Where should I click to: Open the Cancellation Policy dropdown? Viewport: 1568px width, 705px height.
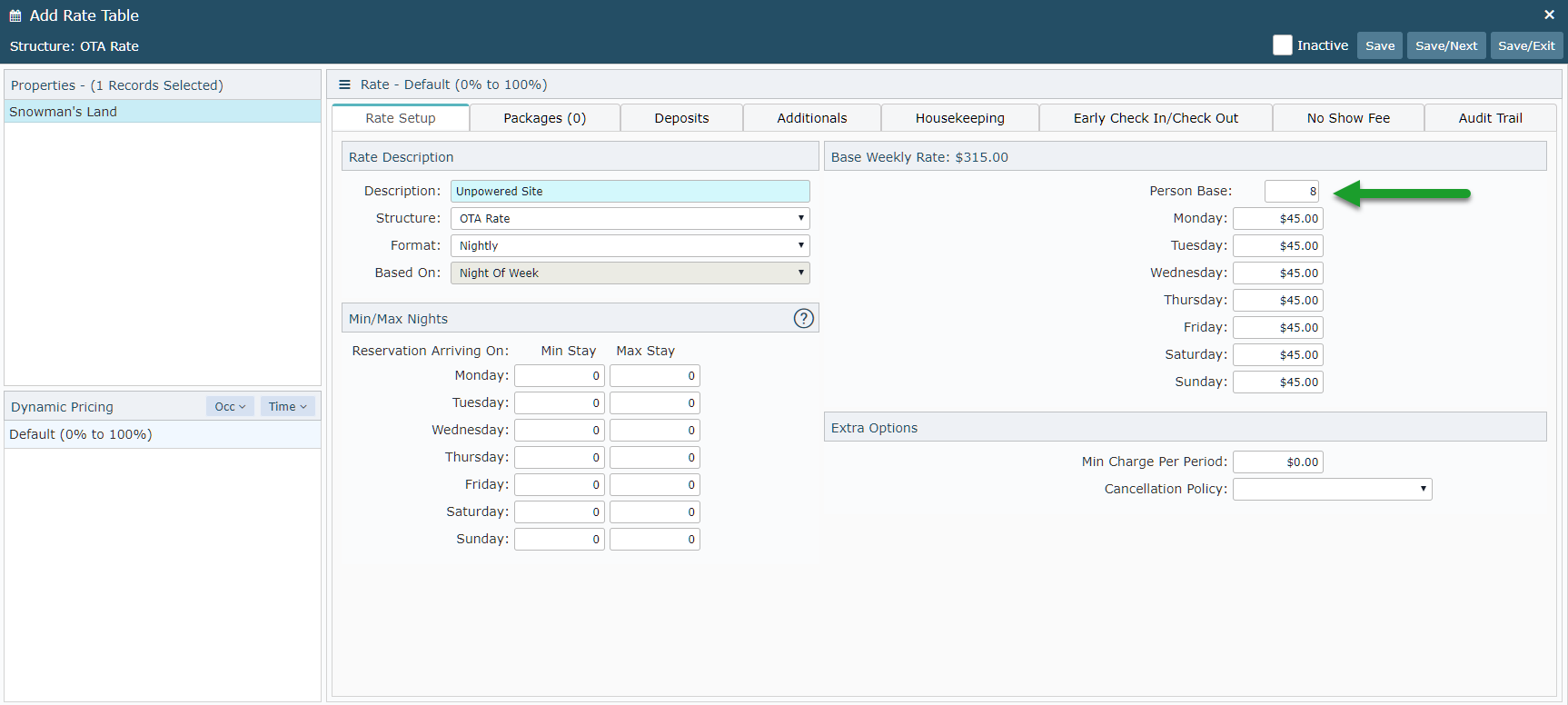tap(1333, 489)
